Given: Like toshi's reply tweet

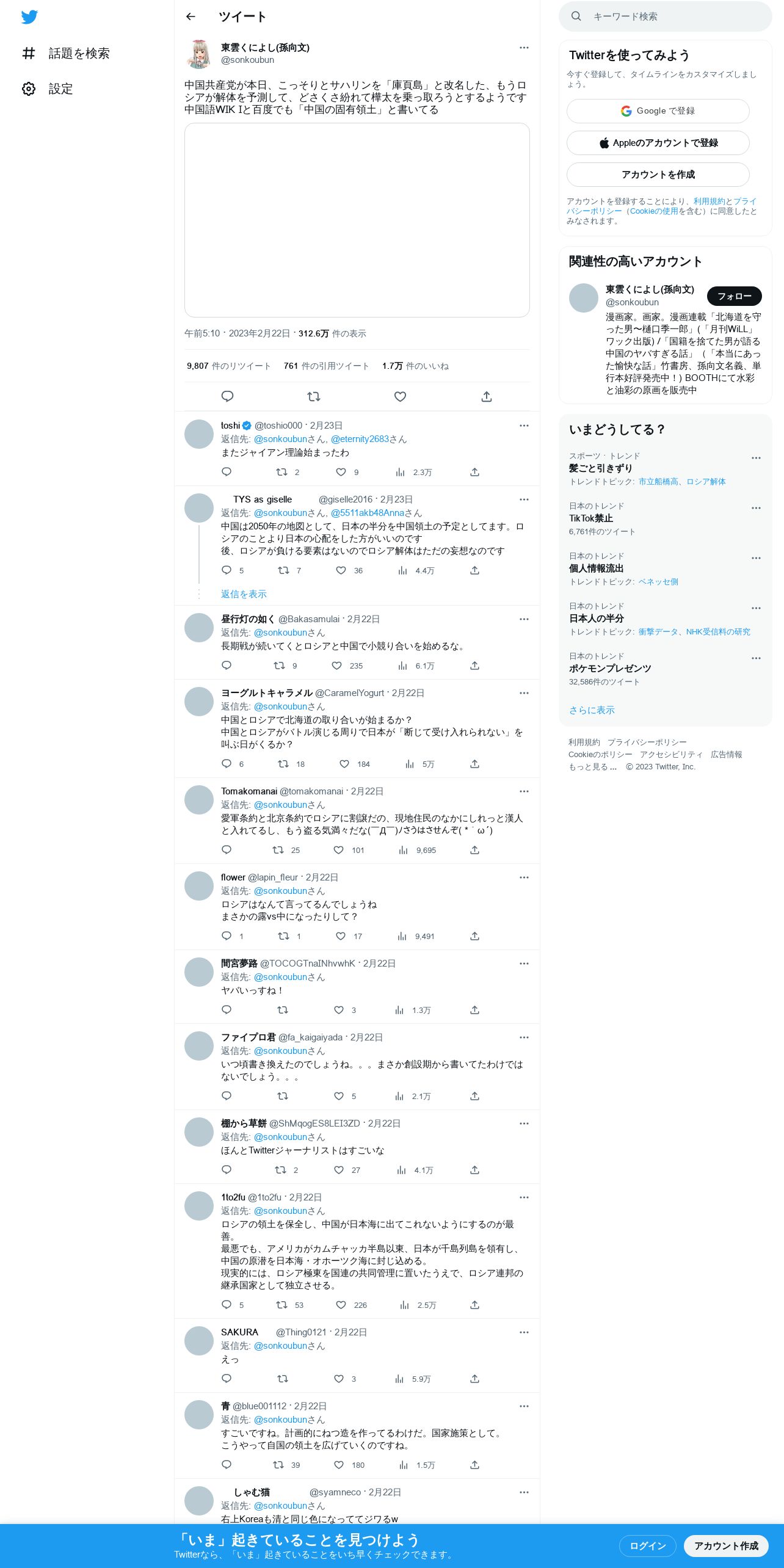Looking at the screenshot, I should (x=341, y=472).
